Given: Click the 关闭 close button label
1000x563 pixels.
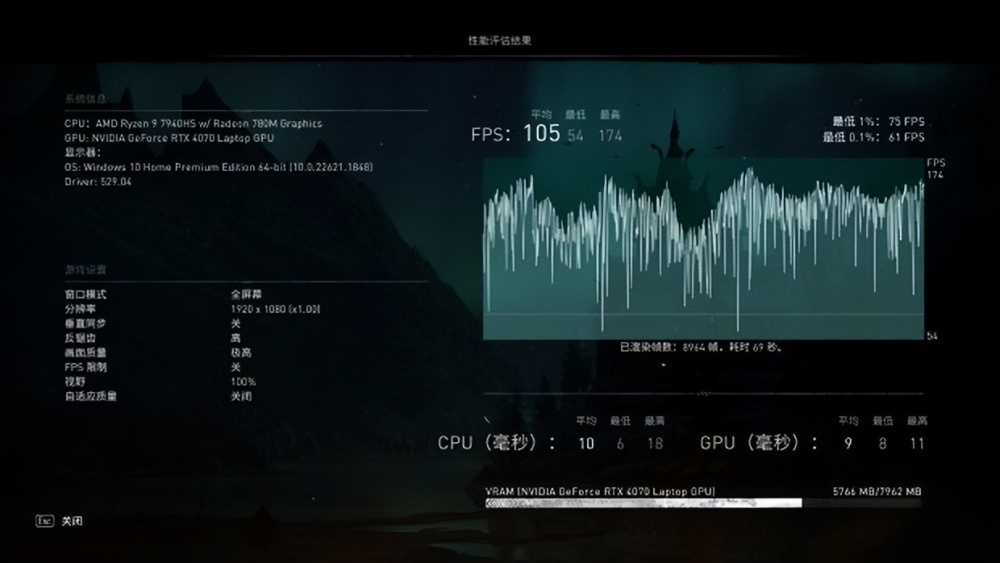Looking at the screenshot, I should [x=72, y=521].
